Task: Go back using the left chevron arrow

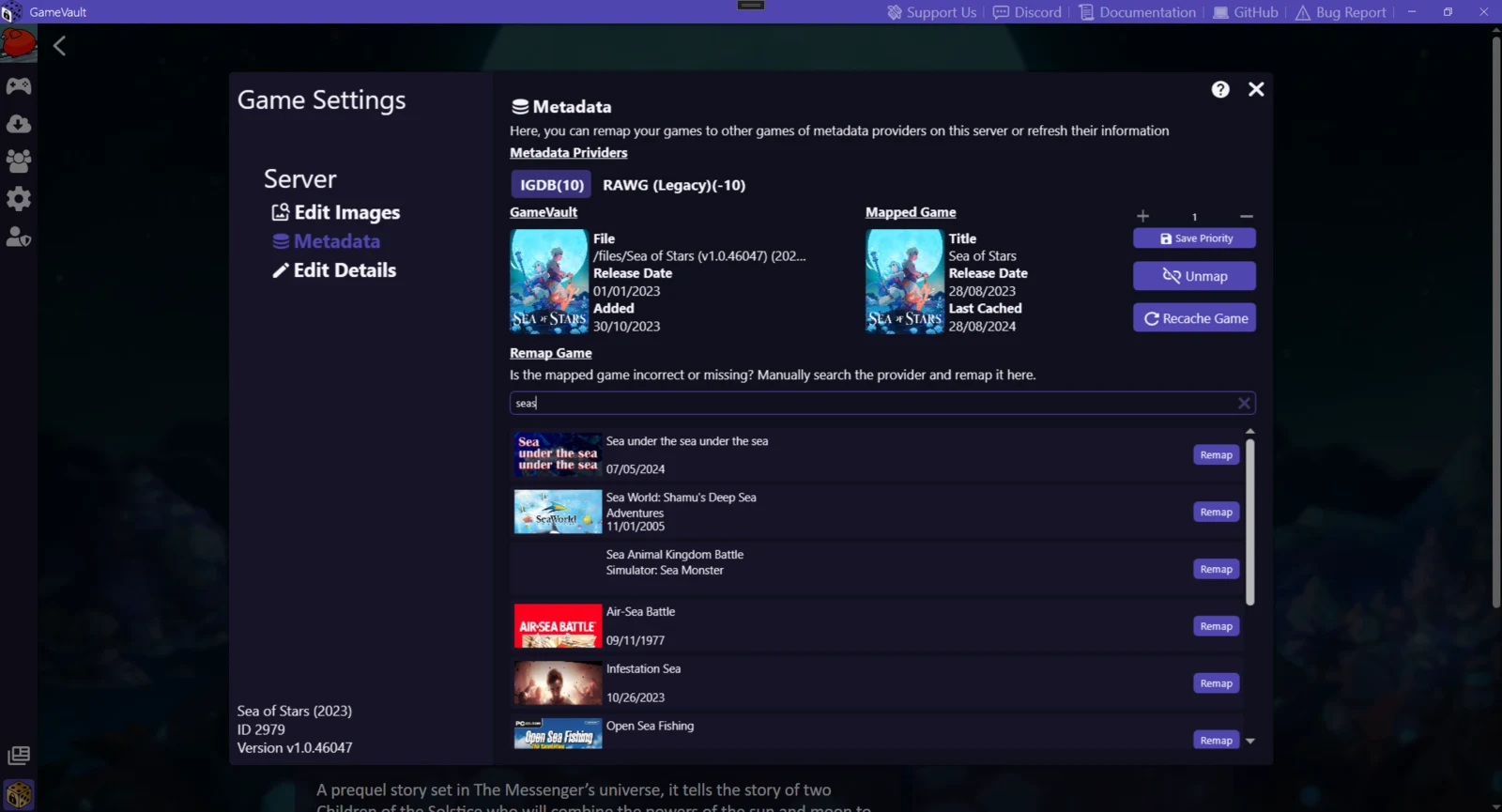Action: 59,46
